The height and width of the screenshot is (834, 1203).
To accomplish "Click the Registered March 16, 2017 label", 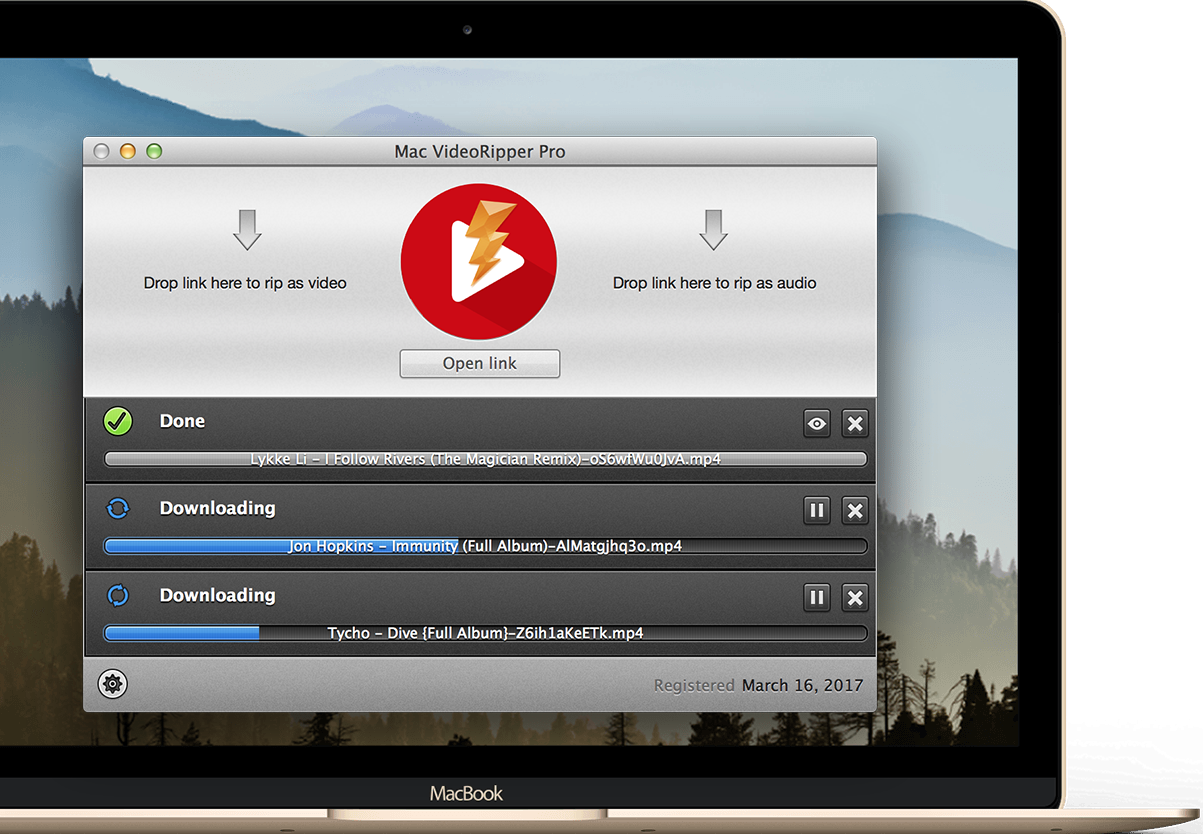I will [757, 686].
